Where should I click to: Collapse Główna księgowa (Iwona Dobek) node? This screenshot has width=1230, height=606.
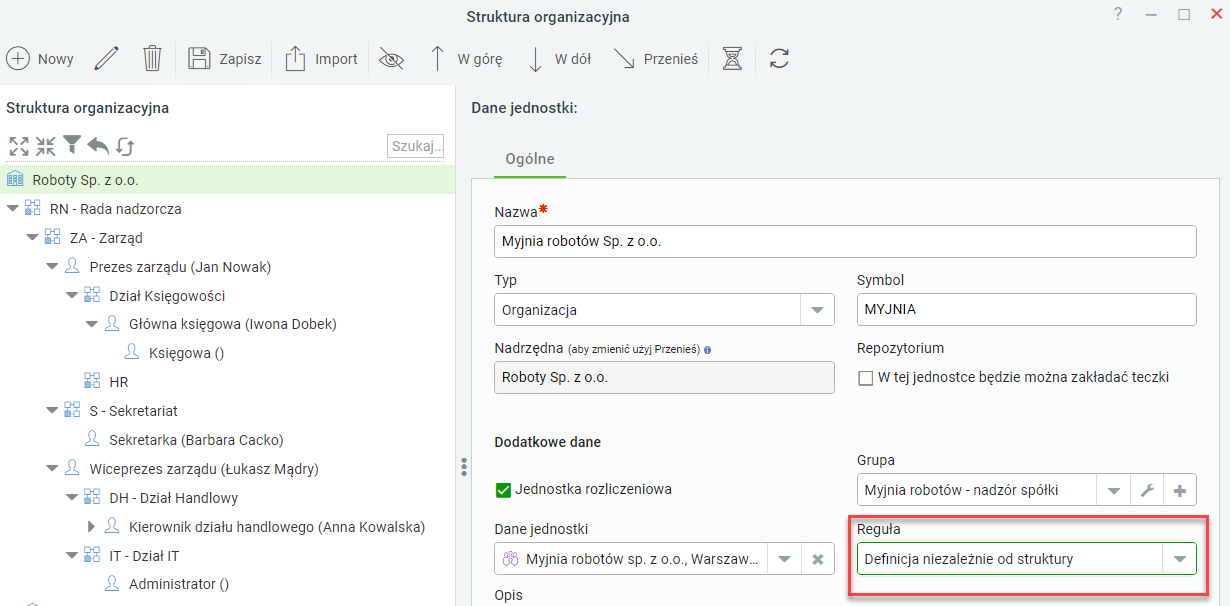pos(92,324)
